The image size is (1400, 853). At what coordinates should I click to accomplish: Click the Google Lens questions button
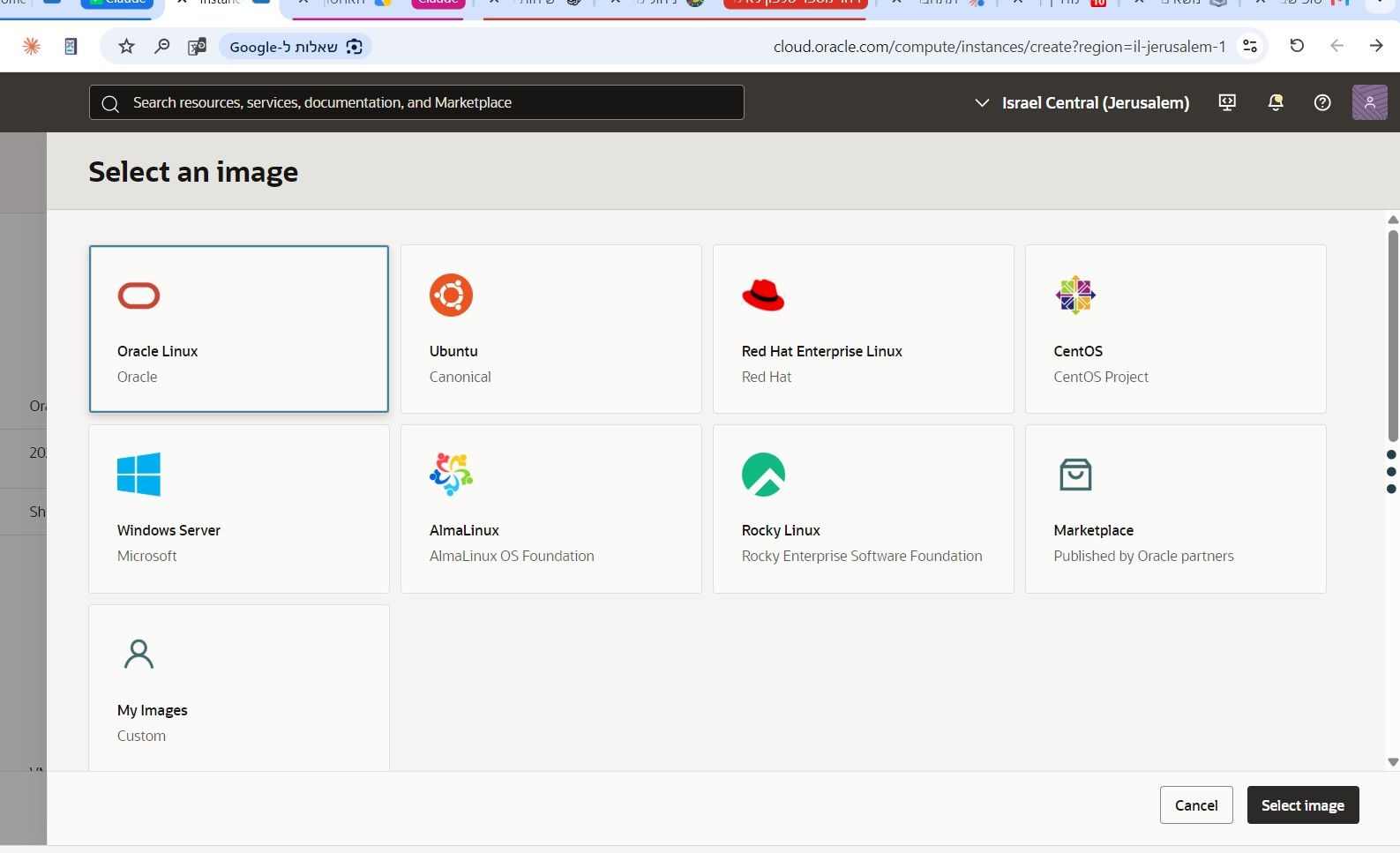click(296, 47)
